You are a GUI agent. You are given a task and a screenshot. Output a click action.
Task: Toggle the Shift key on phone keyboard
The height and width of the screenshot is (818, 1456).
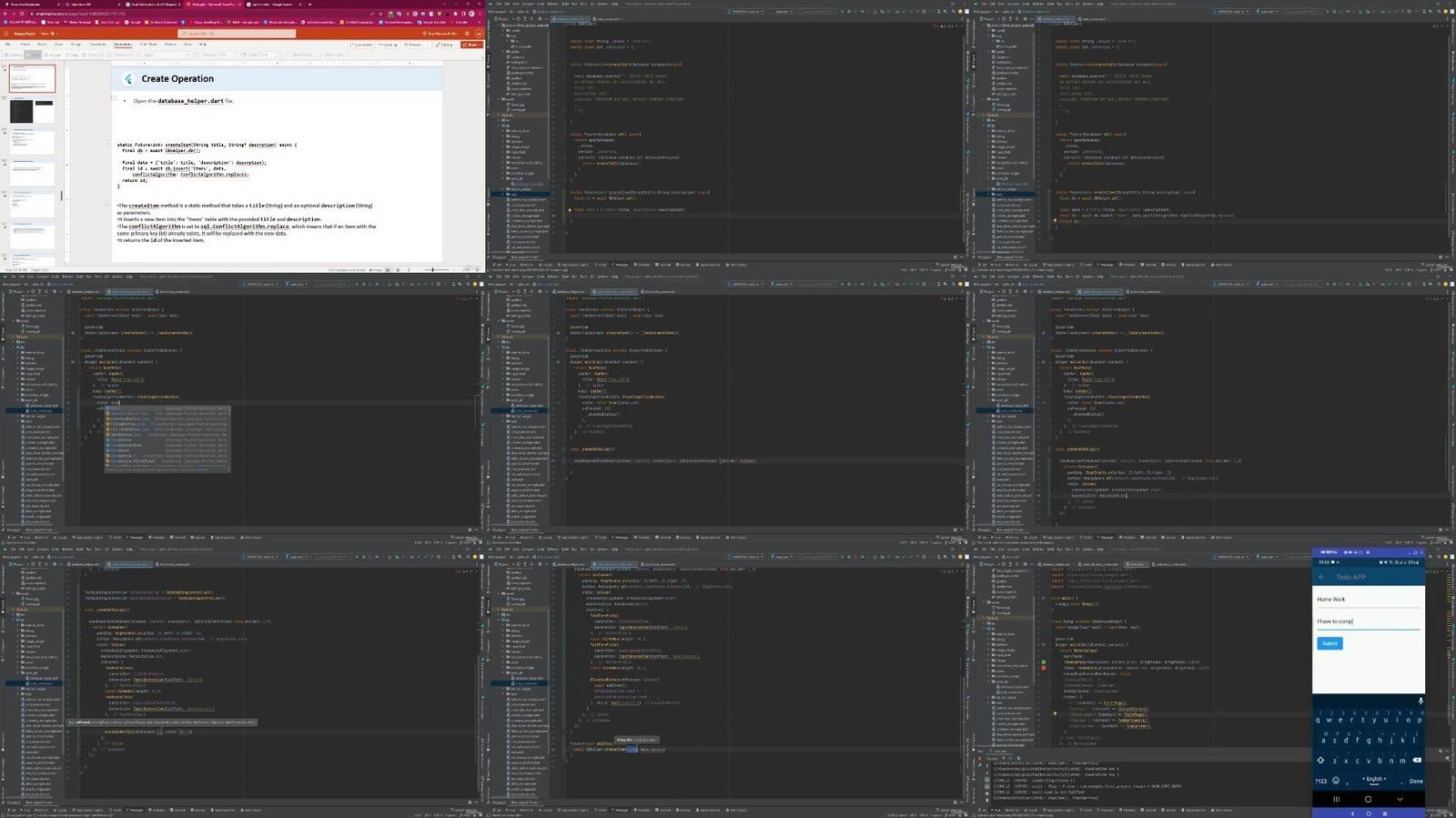(x=1320, y=760)
